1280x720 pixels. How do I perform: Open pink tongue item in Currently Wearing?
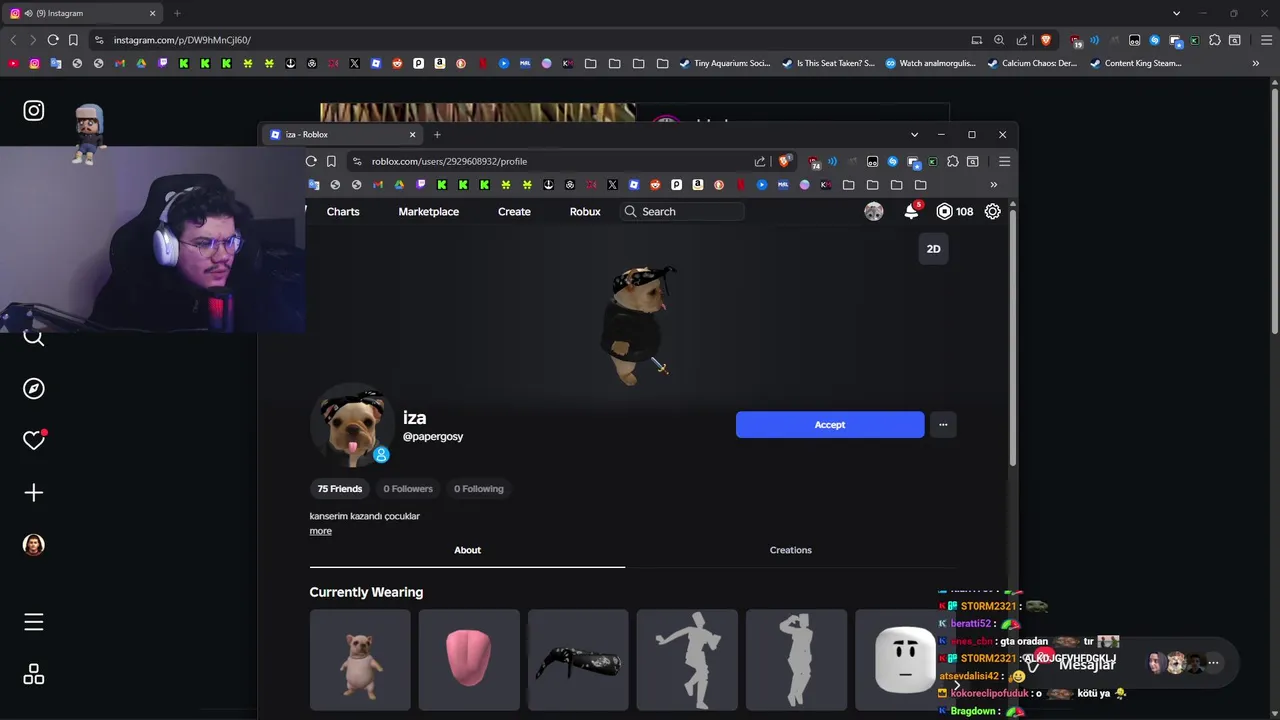[x=469, y=660]
